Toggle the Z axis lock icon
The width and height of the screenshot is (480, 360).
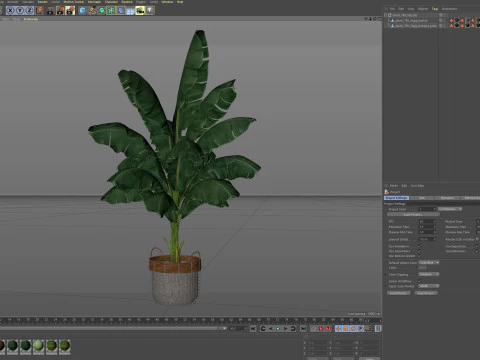[x=29, y=11]
